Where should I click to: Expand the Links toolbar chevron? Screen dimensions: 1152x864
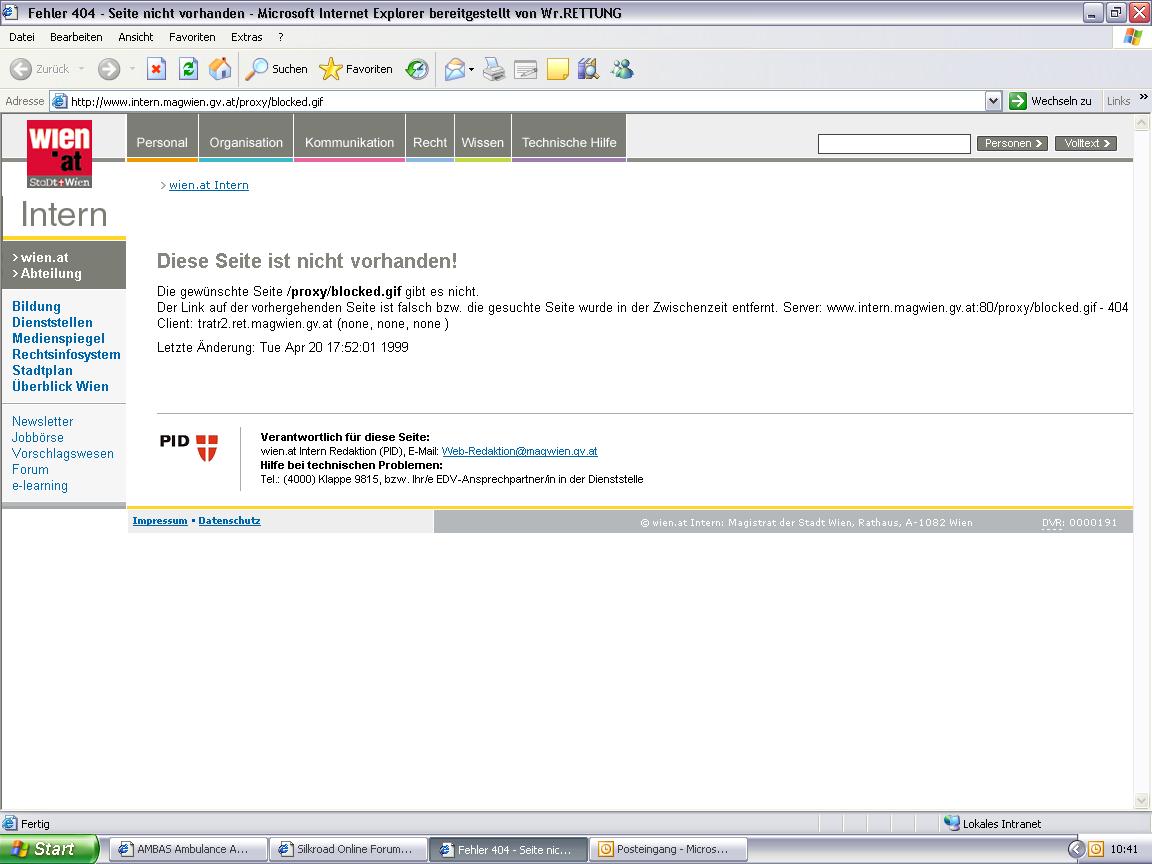pos(1144,97)
